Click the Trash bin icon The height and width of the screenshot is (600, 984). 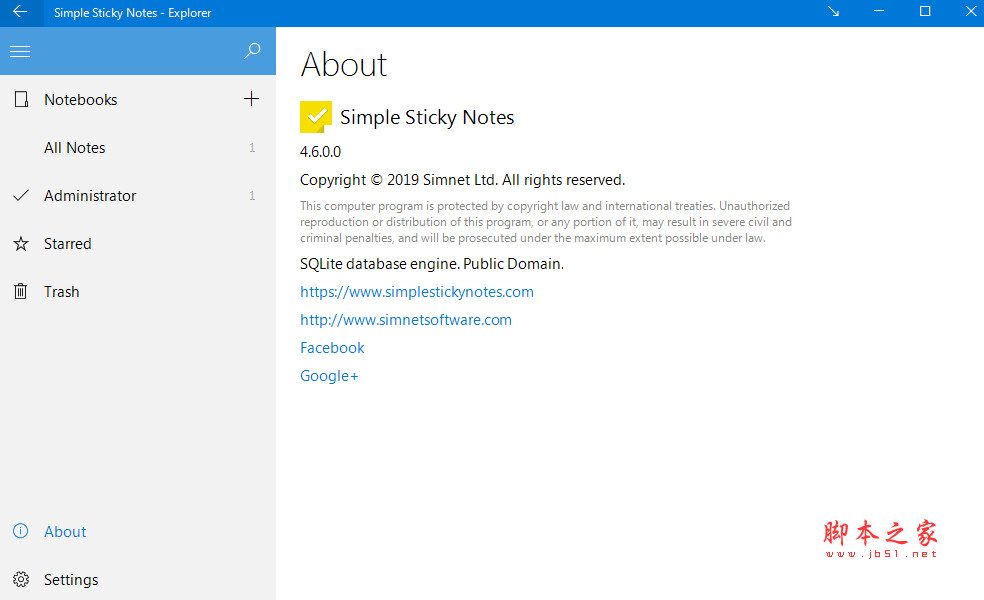coord(21,292)
